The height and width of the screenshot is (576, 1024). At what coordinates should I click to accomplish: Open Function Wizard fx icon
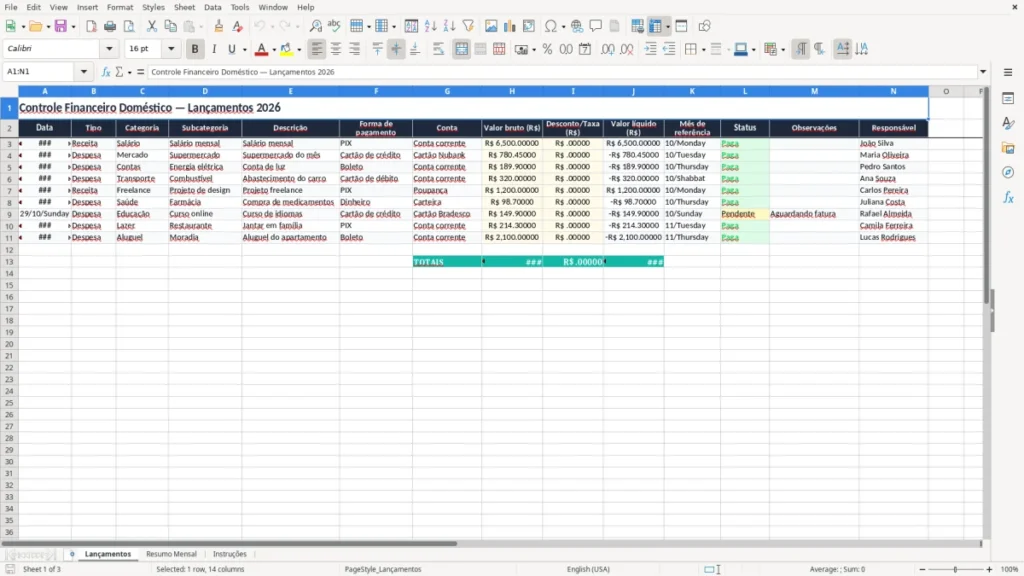click(x=106, y=72)
